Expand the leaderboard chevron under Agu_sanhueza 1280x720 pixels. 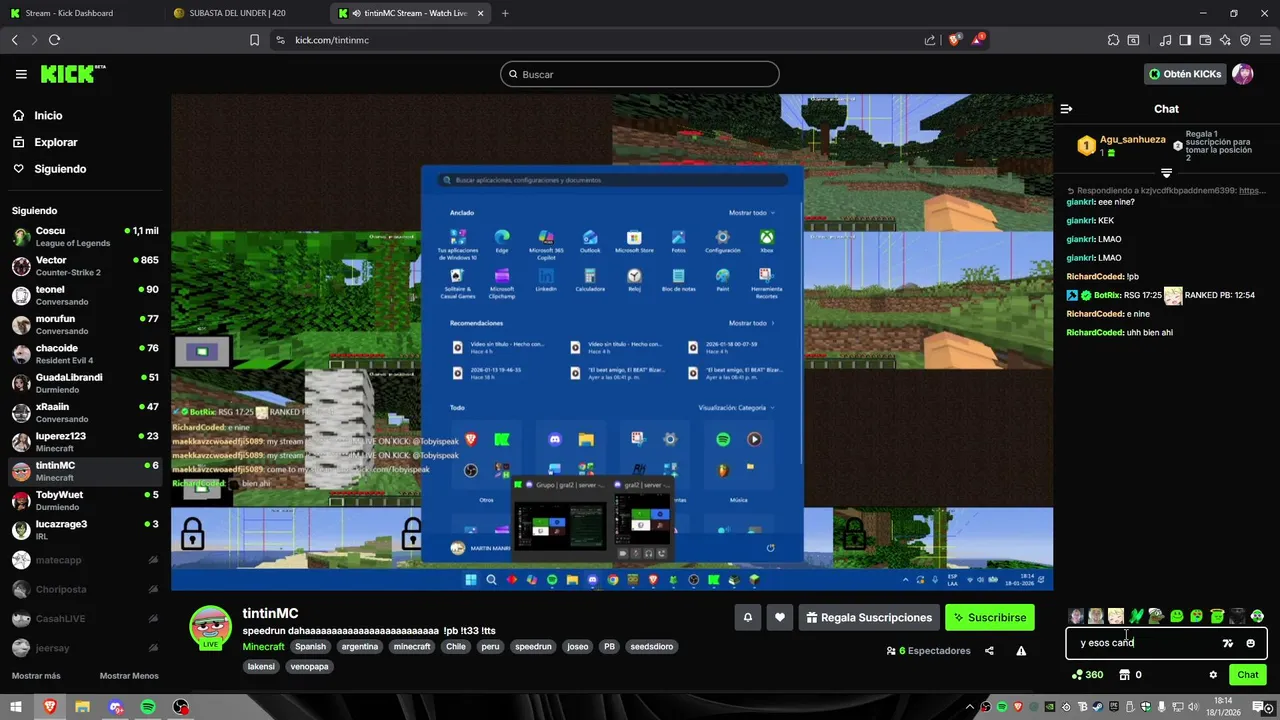pyautogui.click(x=1166, y=173)
